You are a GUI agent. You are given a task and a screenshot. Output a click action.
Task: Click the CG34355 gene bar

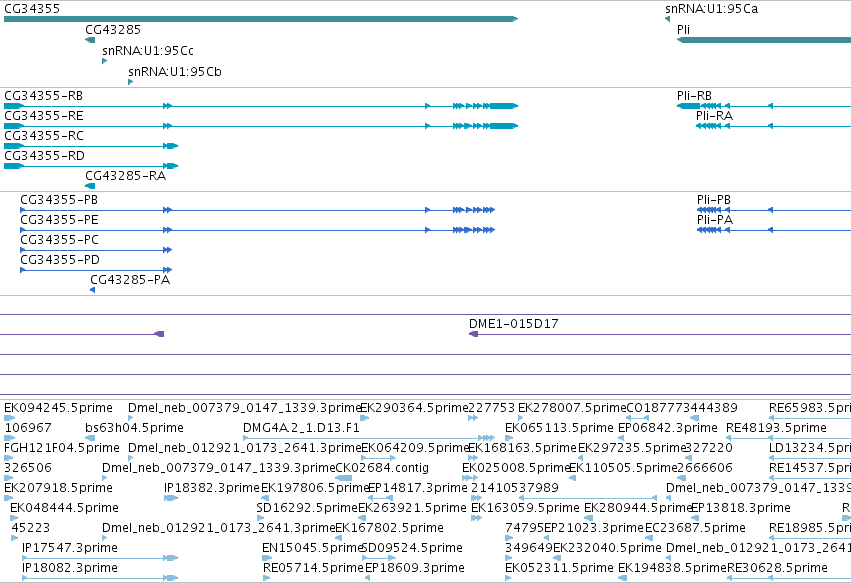pyautogui.click(x=261, y=19)
